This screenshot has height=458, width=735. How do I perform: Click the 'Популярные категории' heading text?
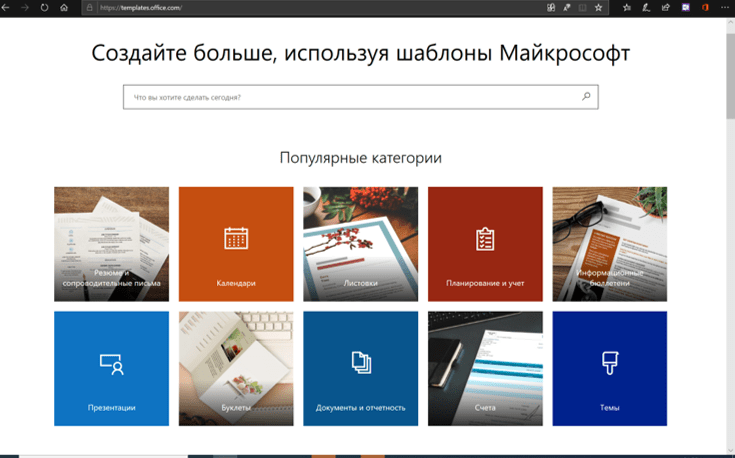point(360,158)
